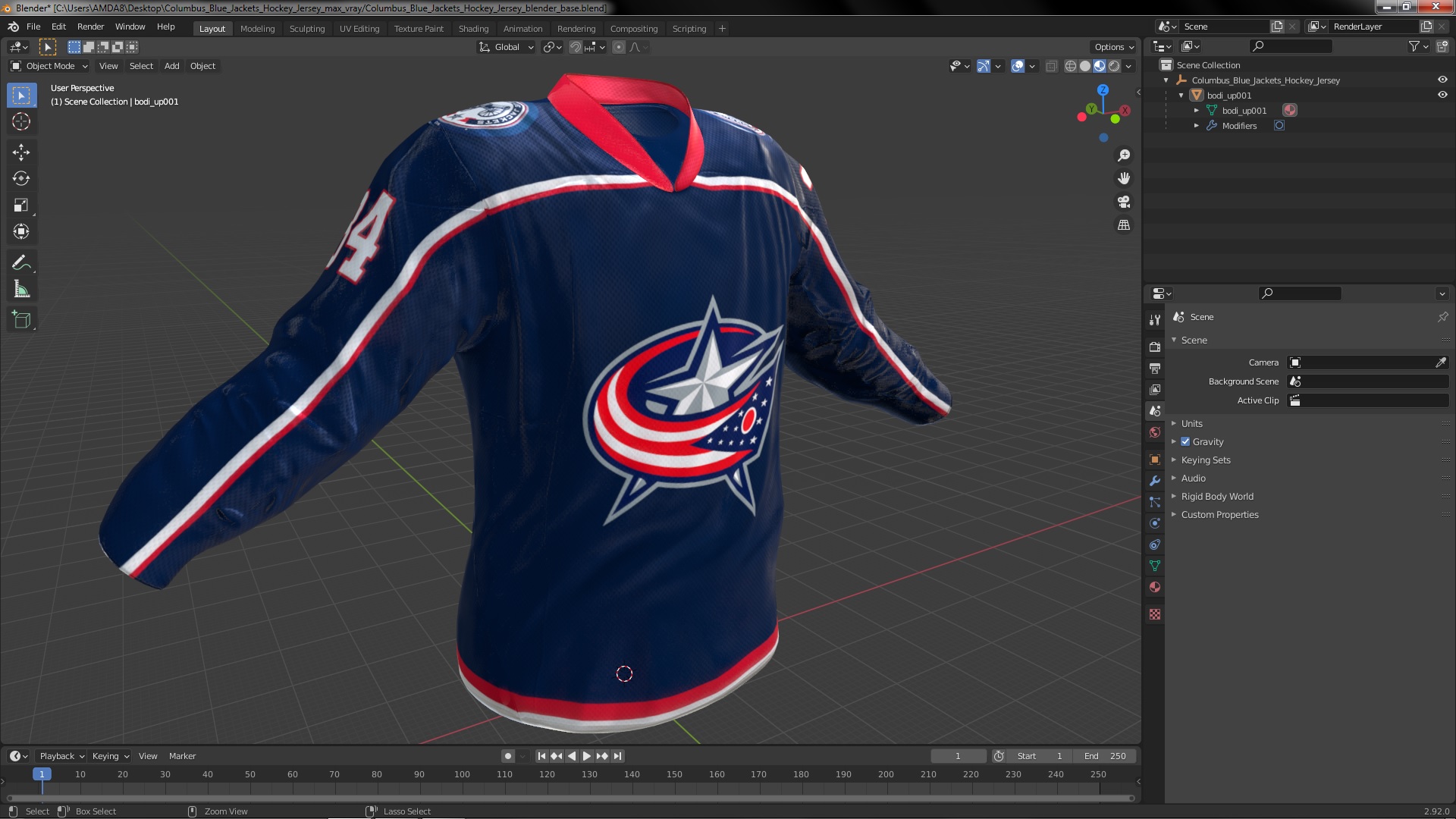
Task: Switch to the UV Editing workspace tab
Action: [359, 29]
